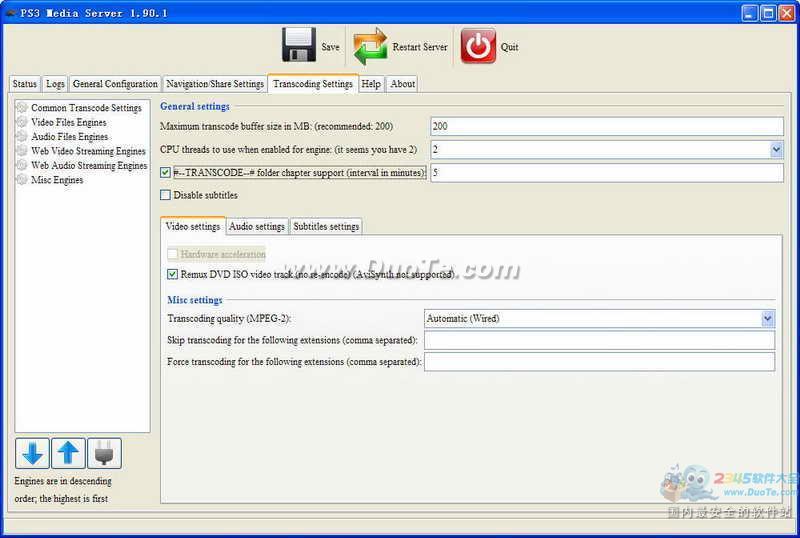800x538 pixels.
Task: Select the Video settings sub-tab
Action: point(193,226)
